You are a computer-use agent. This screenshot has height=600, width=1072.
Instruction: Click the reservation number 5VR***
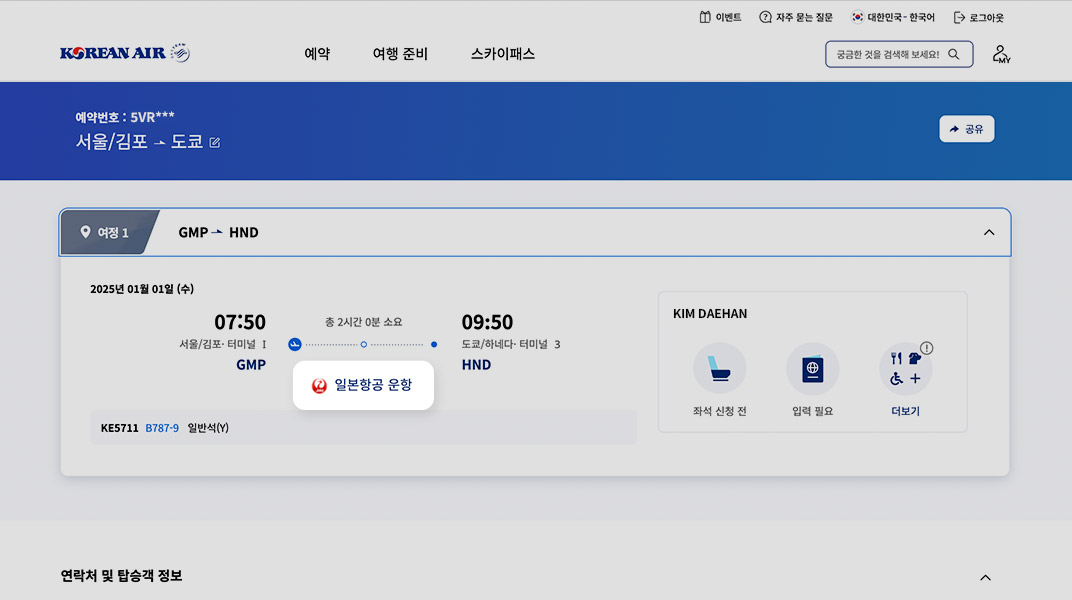click(152, 117)
